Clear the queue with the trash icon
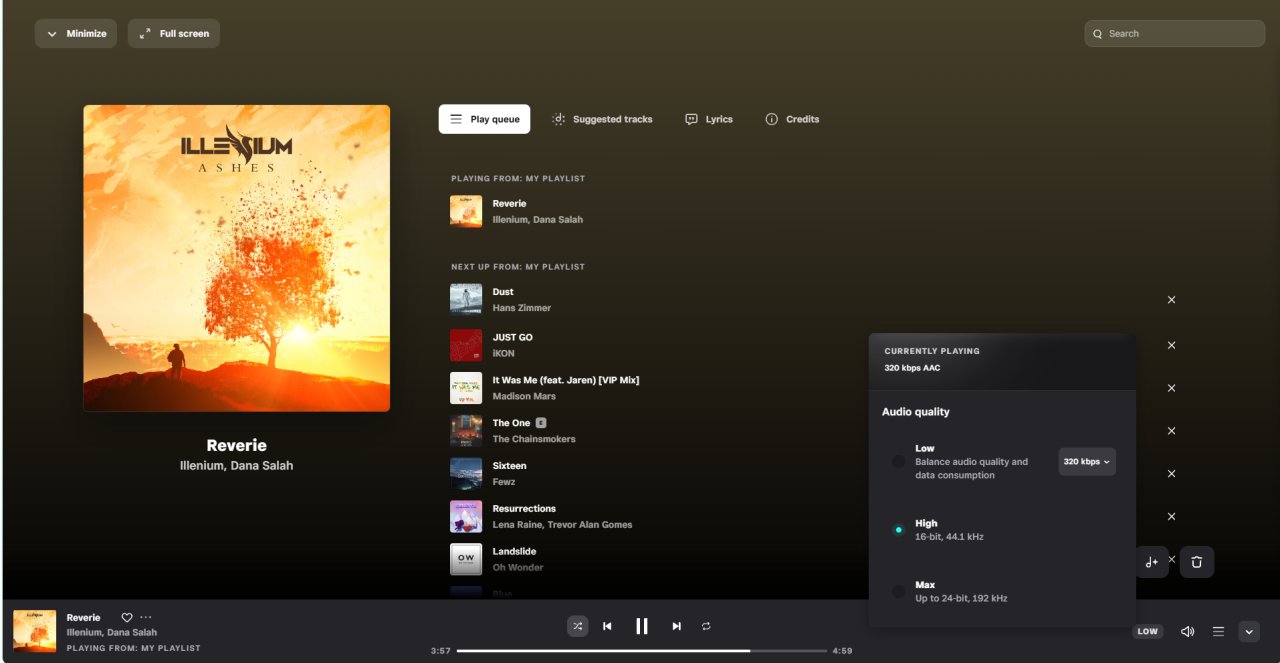 [1197, 562]
